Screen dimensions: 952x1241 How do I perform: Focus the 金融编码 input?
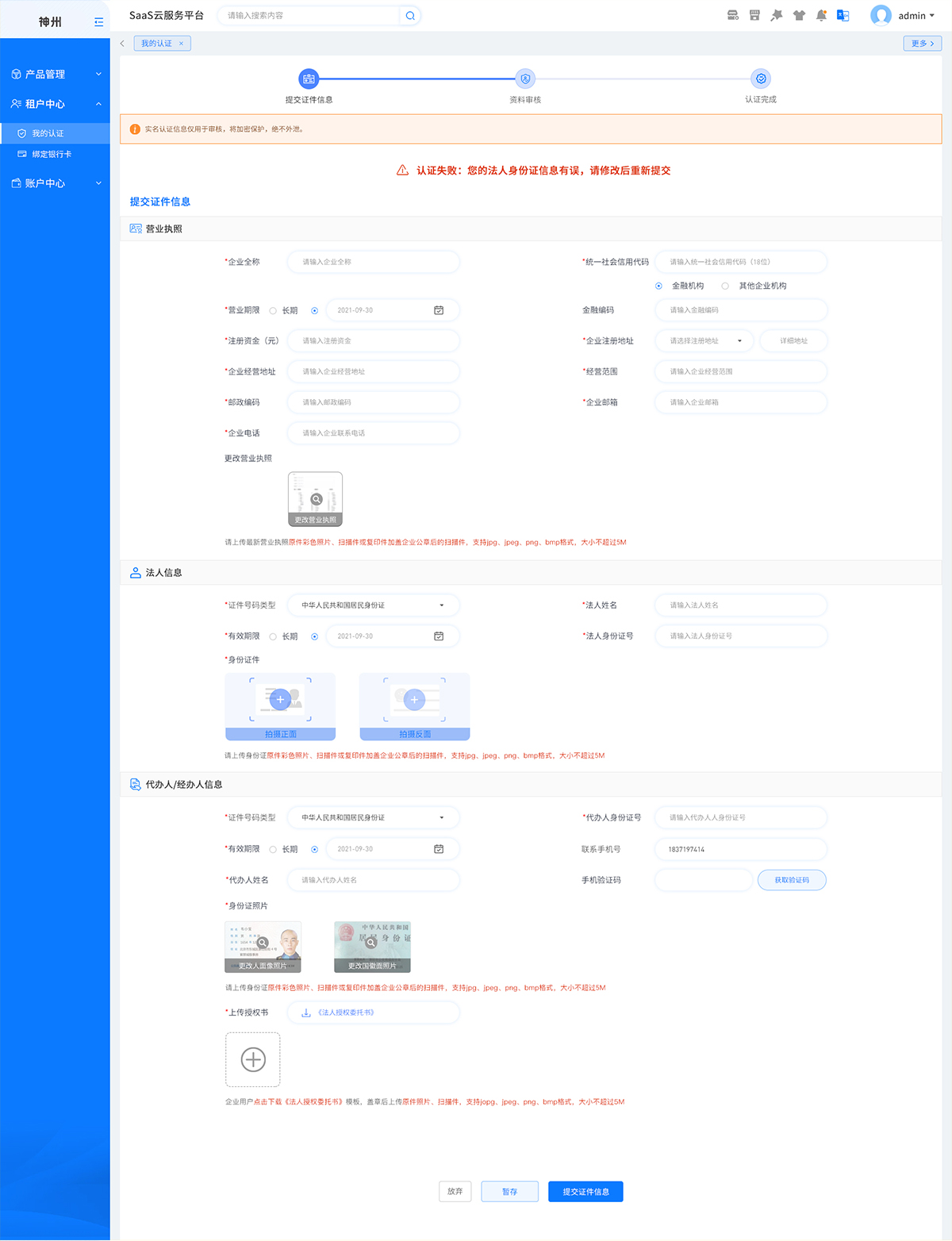pyautogui.click(x=741, y=310)
